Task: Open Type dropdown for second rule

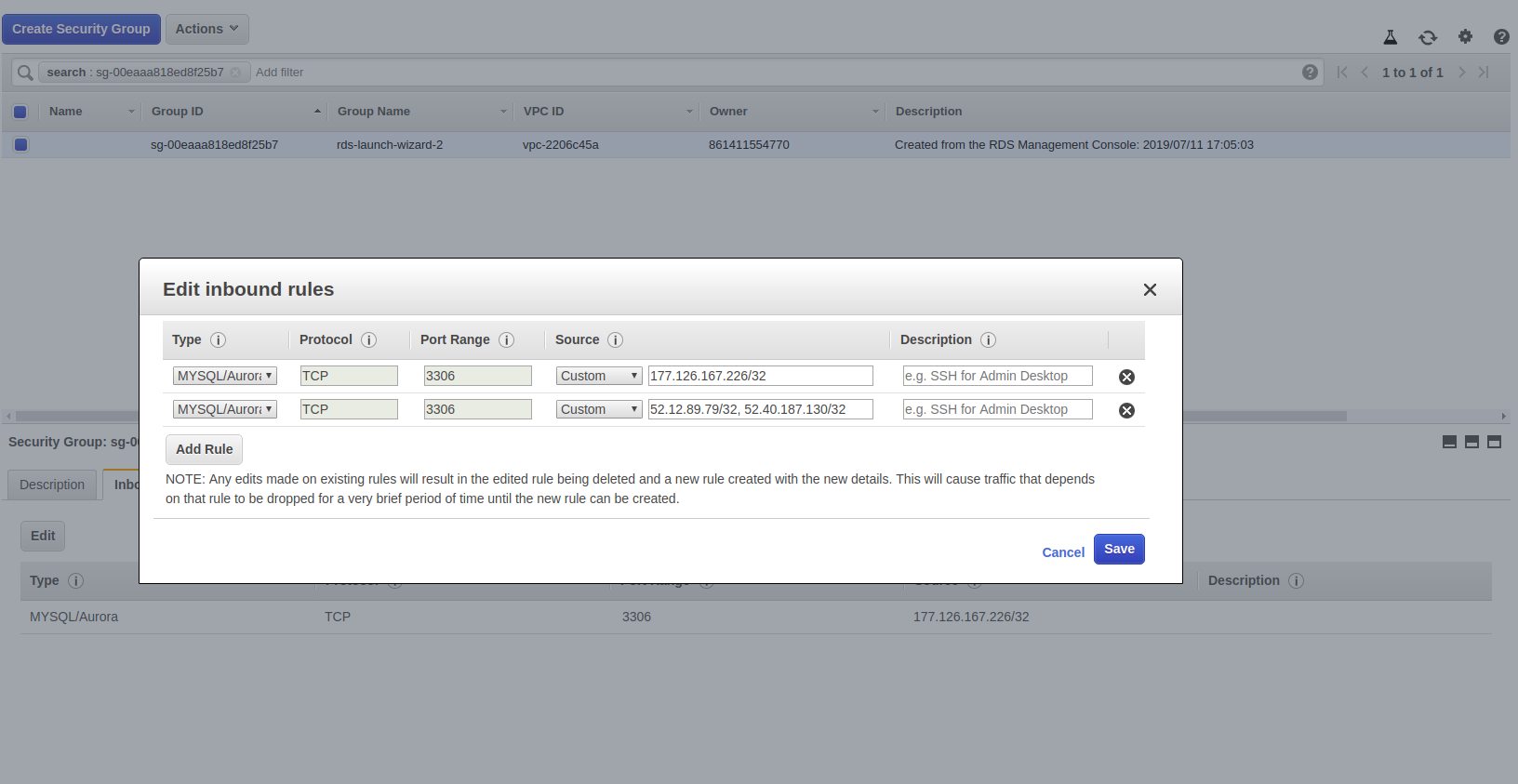Action: point(224,409)
